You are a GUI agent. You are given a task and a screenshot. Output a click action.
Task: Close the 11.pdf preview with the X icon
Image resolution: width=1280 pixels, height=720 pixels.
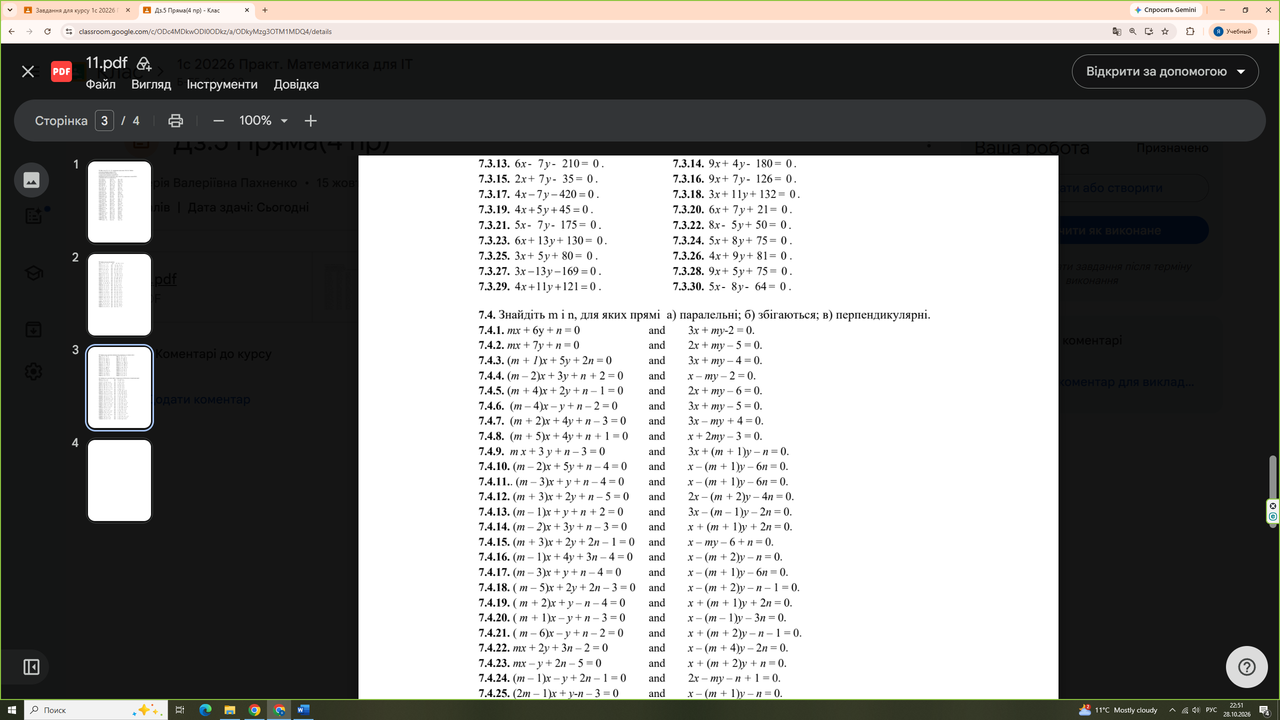(x=28, y=72)
